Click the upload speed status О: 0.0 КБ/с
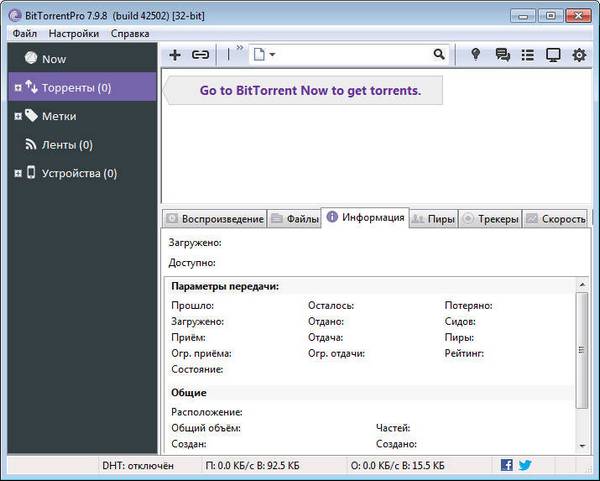Viewport: 600px width, 481px height. [398, 466]
